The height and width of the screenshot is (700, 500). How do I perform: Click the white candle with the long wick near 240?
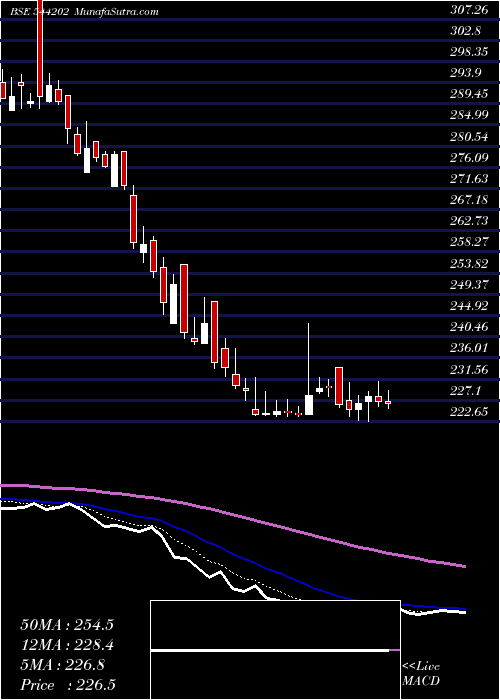tap(308, 370)
